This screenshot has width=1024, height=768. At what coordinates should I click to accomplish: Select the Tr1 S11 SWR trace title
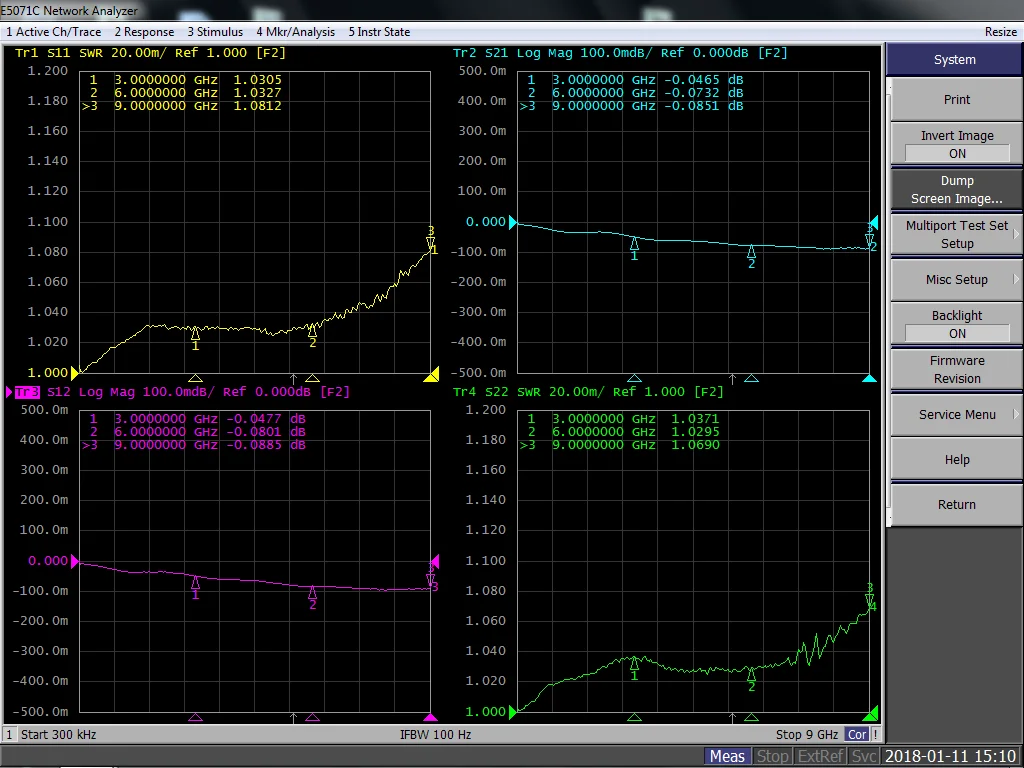pos(150,53)
